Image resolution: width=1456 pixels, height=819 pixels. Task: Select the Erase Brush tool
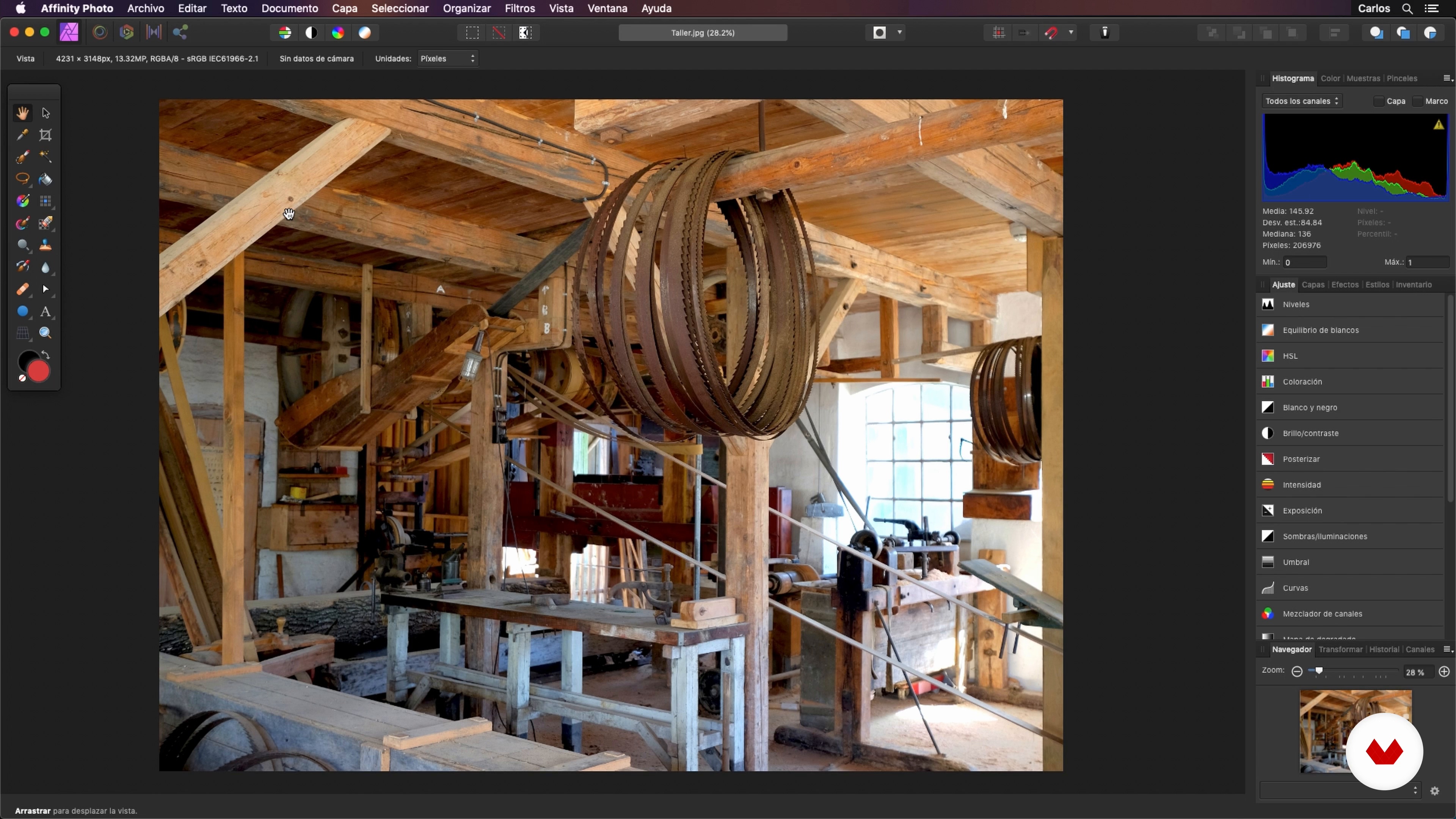pyautogui.click(x=46, y=223)
